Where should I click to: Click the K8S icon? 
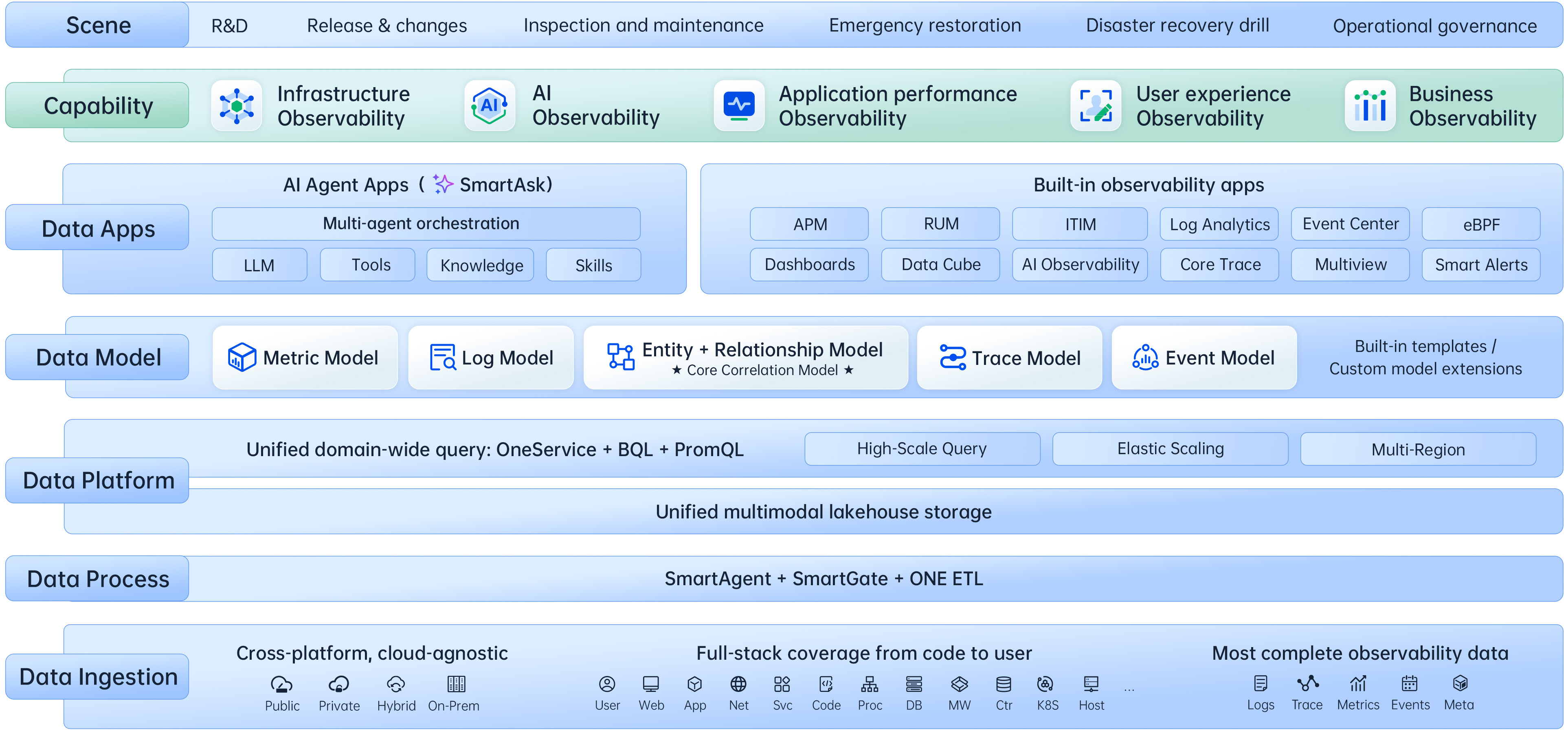[1045, 684]
